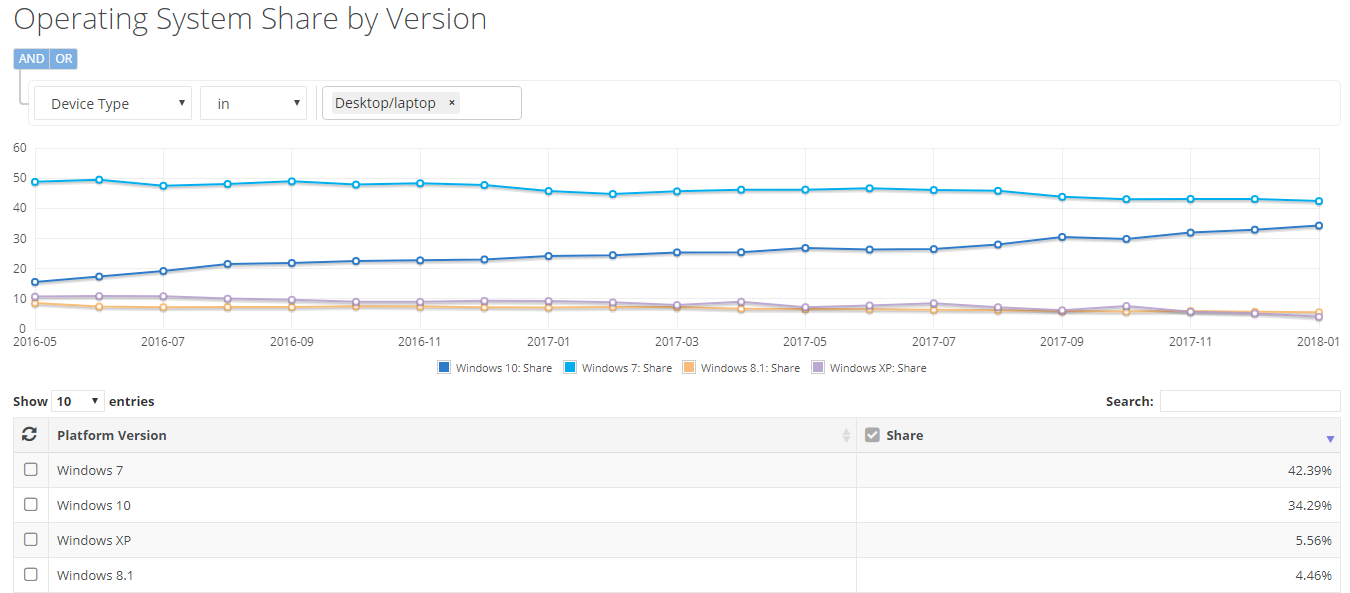
Task: Click the Share column sort arrow
Action: [1329, 438]
